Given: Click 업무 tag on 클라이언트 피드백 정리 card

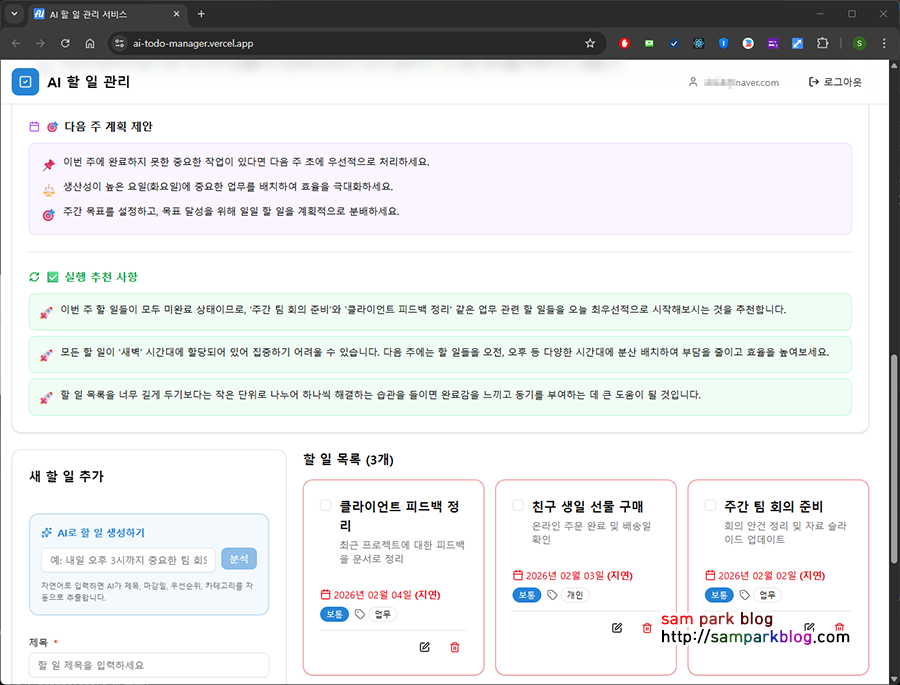Looking at the screenshot, I should point(382,614).
